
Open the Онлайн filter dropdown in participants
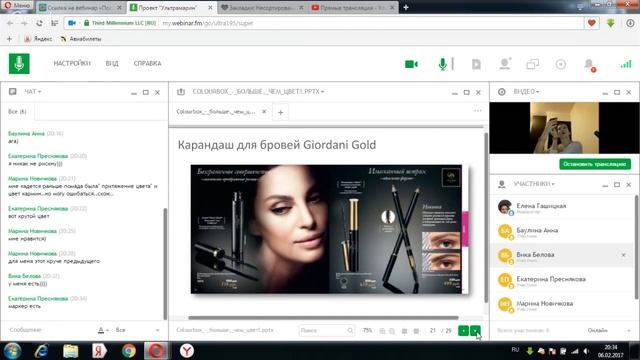coord(609,330)
